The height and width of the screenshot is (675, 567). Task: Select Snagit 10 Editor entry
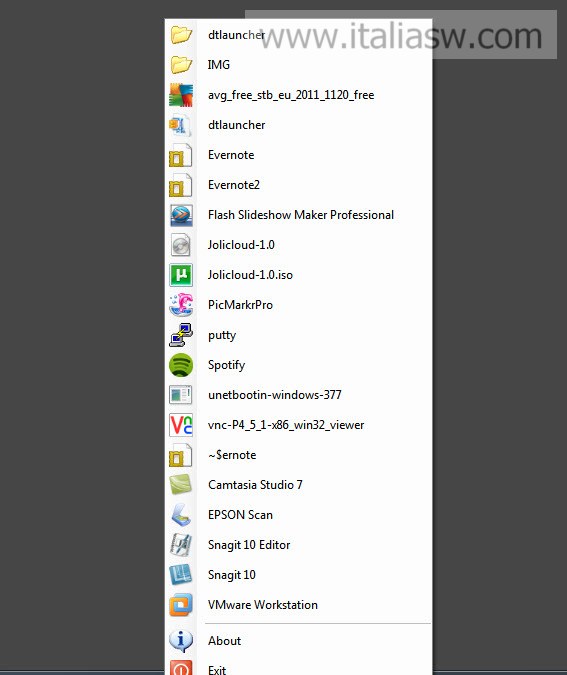tap(298, 545)
